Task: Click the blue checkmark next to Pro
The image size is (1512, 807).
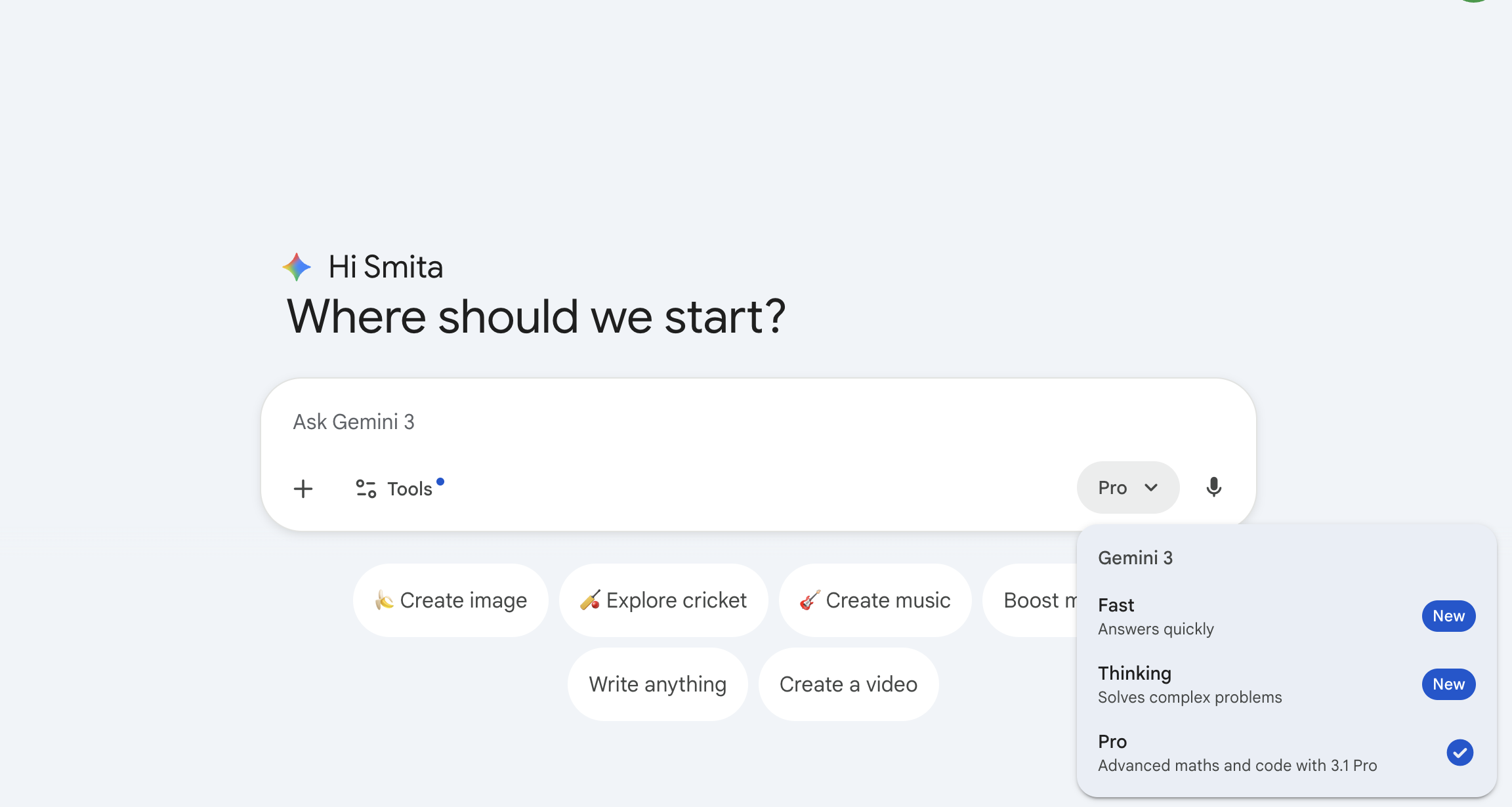Action: 1460,753
